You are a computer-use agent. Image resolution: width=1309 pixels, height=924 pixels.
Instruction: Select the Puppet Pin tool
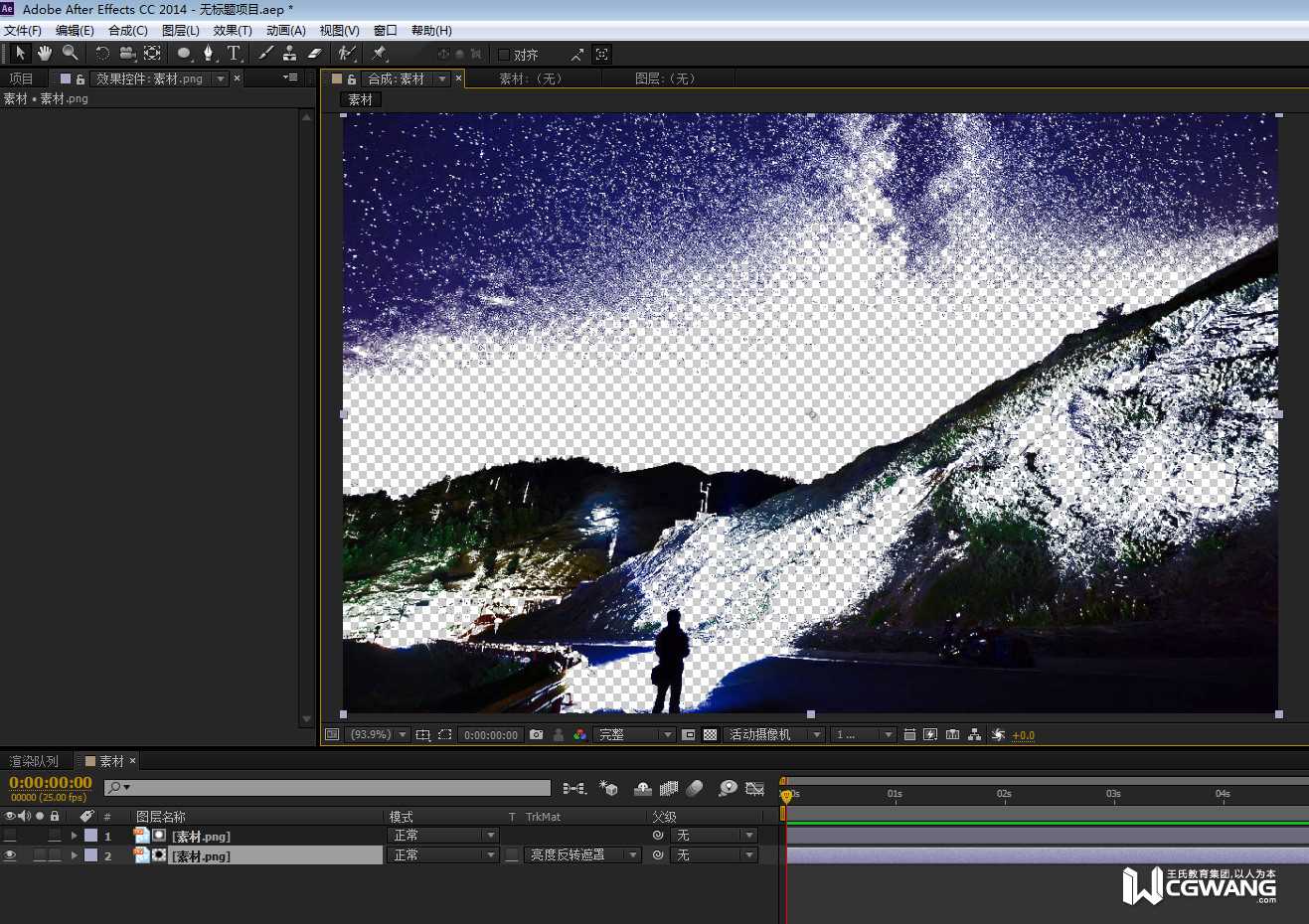[379, 54]
